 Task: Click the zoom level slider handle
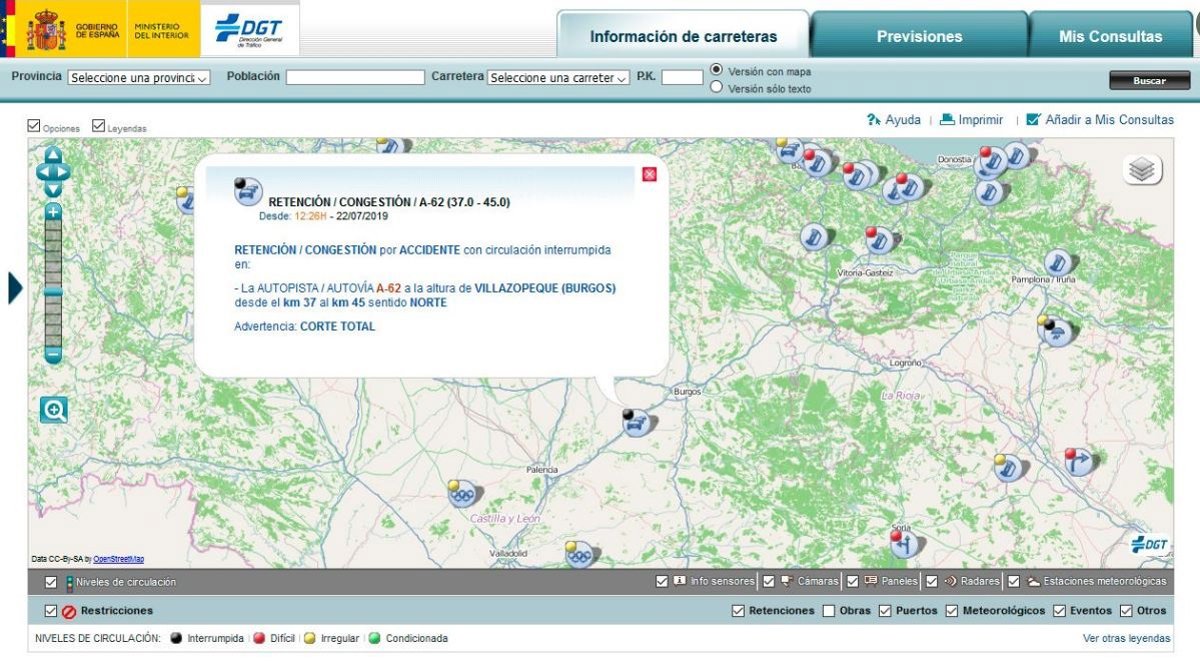click(x=53, y=292)
